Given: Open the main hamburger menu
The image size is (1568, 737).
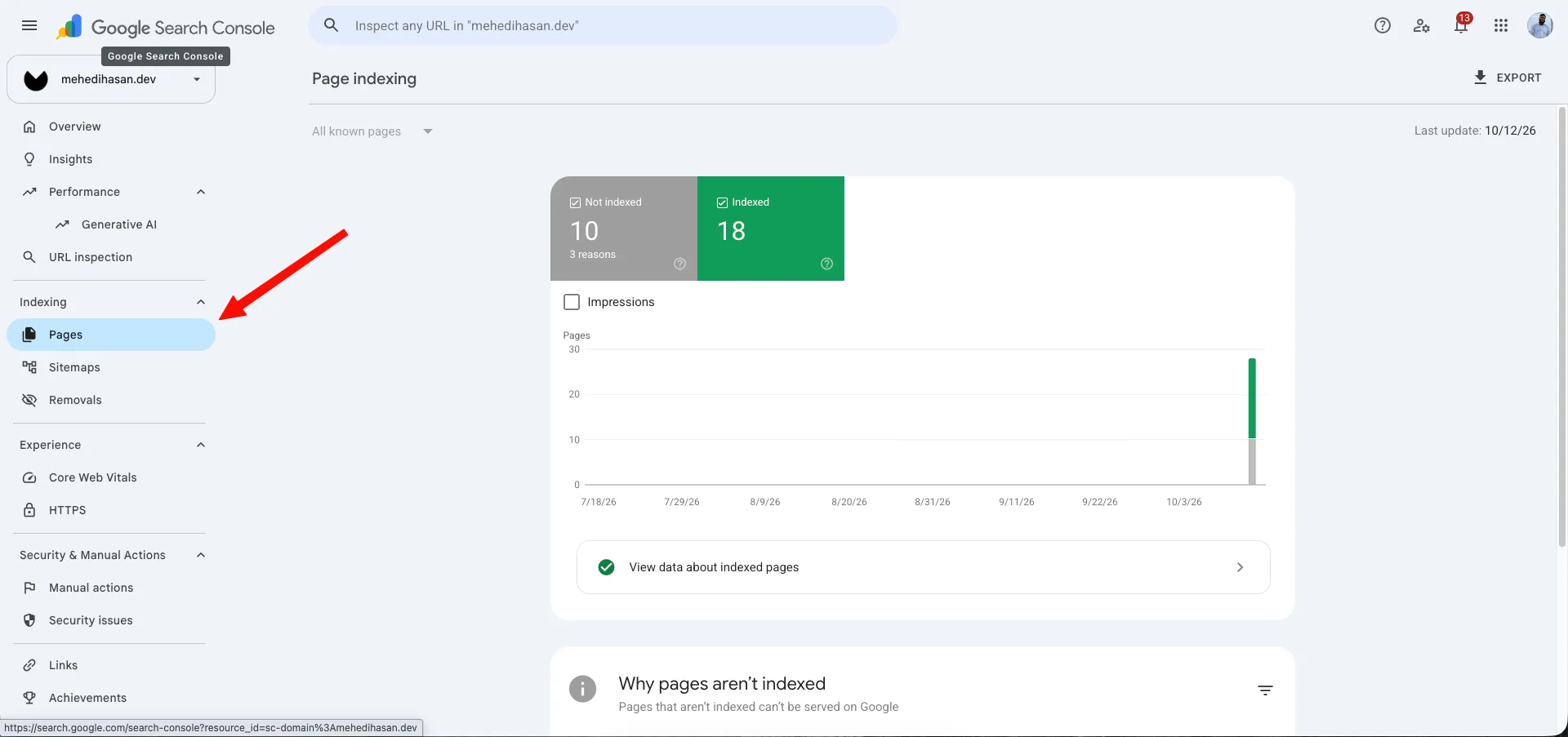Looking at the screenshot, I should [x=29, y=25].
